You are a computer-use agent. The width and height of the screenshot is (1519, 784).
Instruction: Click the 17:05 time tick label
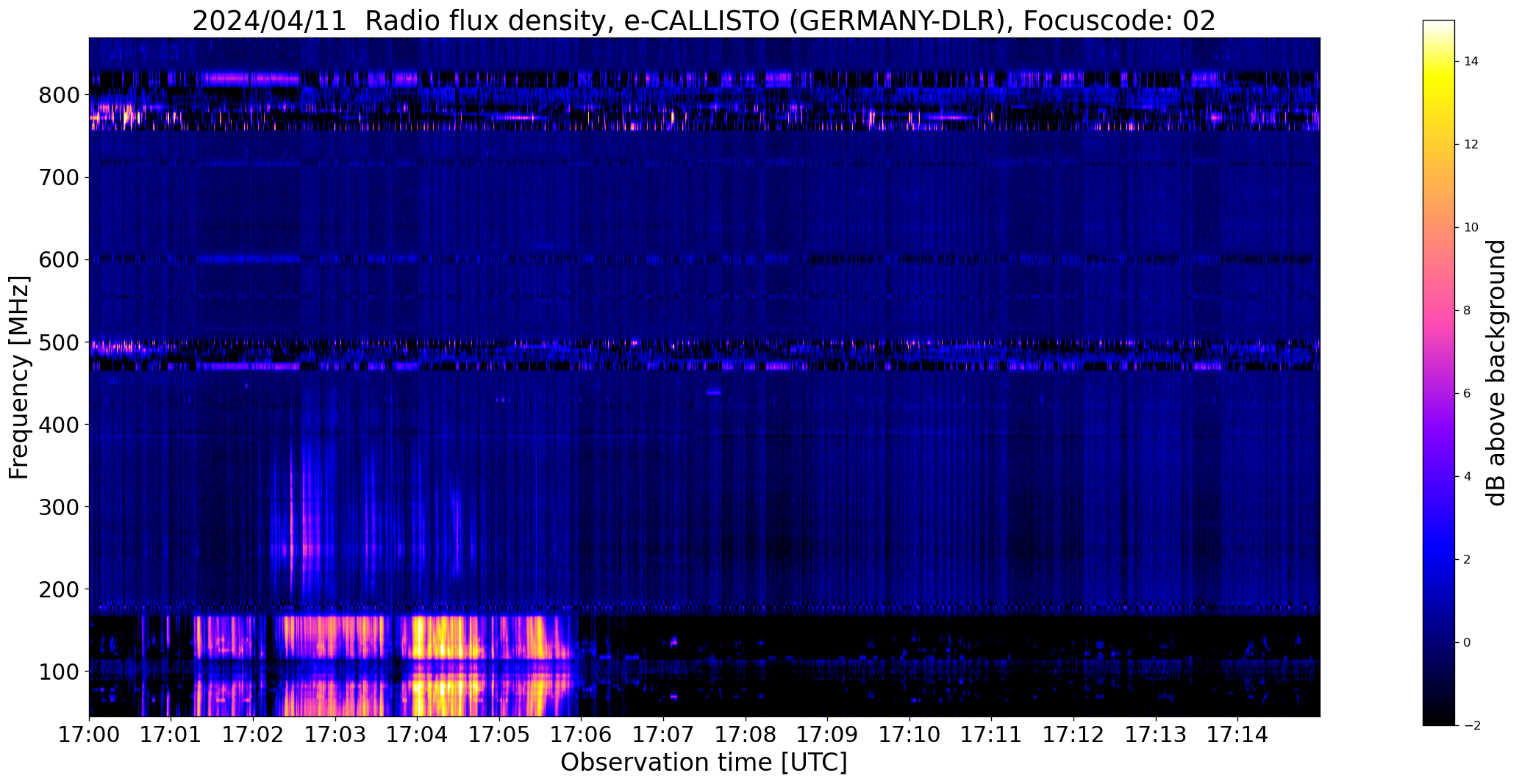499,734
